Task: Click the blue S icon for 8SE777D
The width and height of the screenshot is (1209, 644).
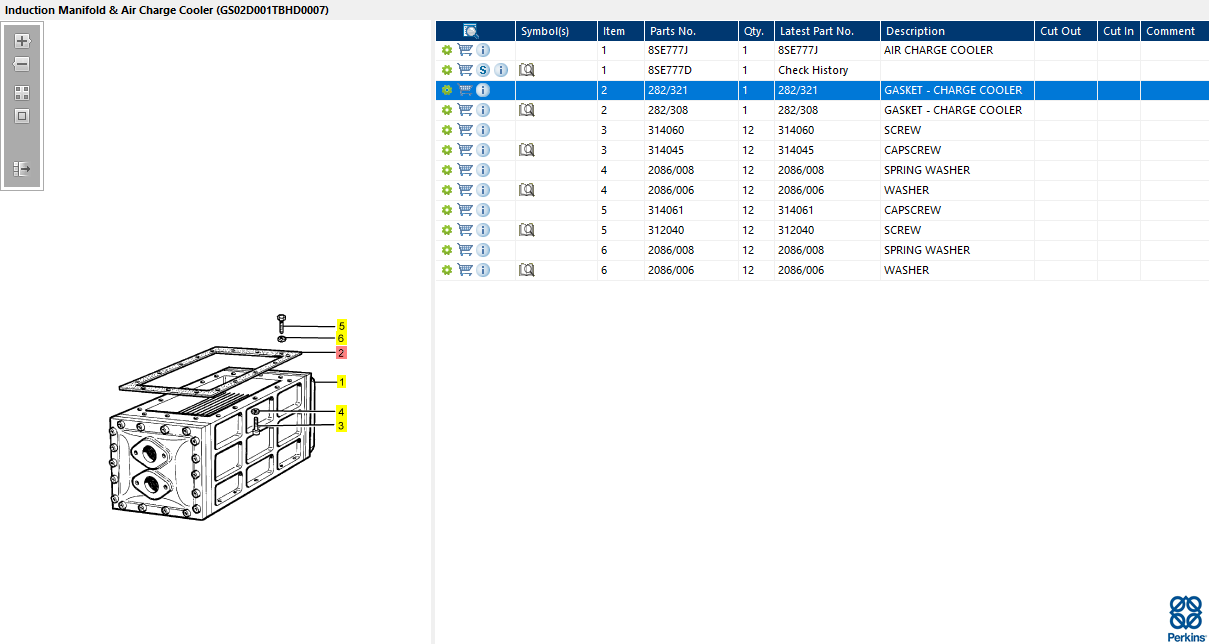Action: coord(483,70)
